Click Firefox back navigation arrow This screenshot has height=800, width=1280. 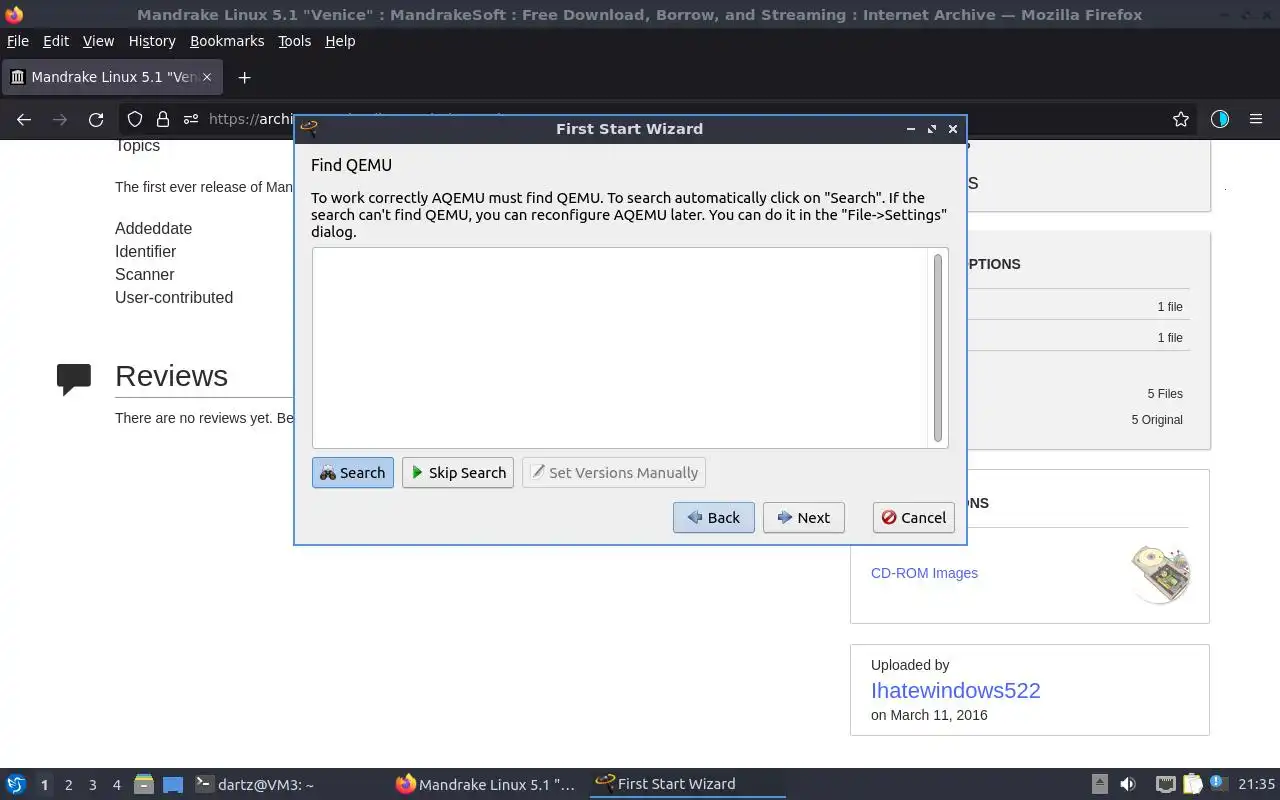click(x=24, y=119)
